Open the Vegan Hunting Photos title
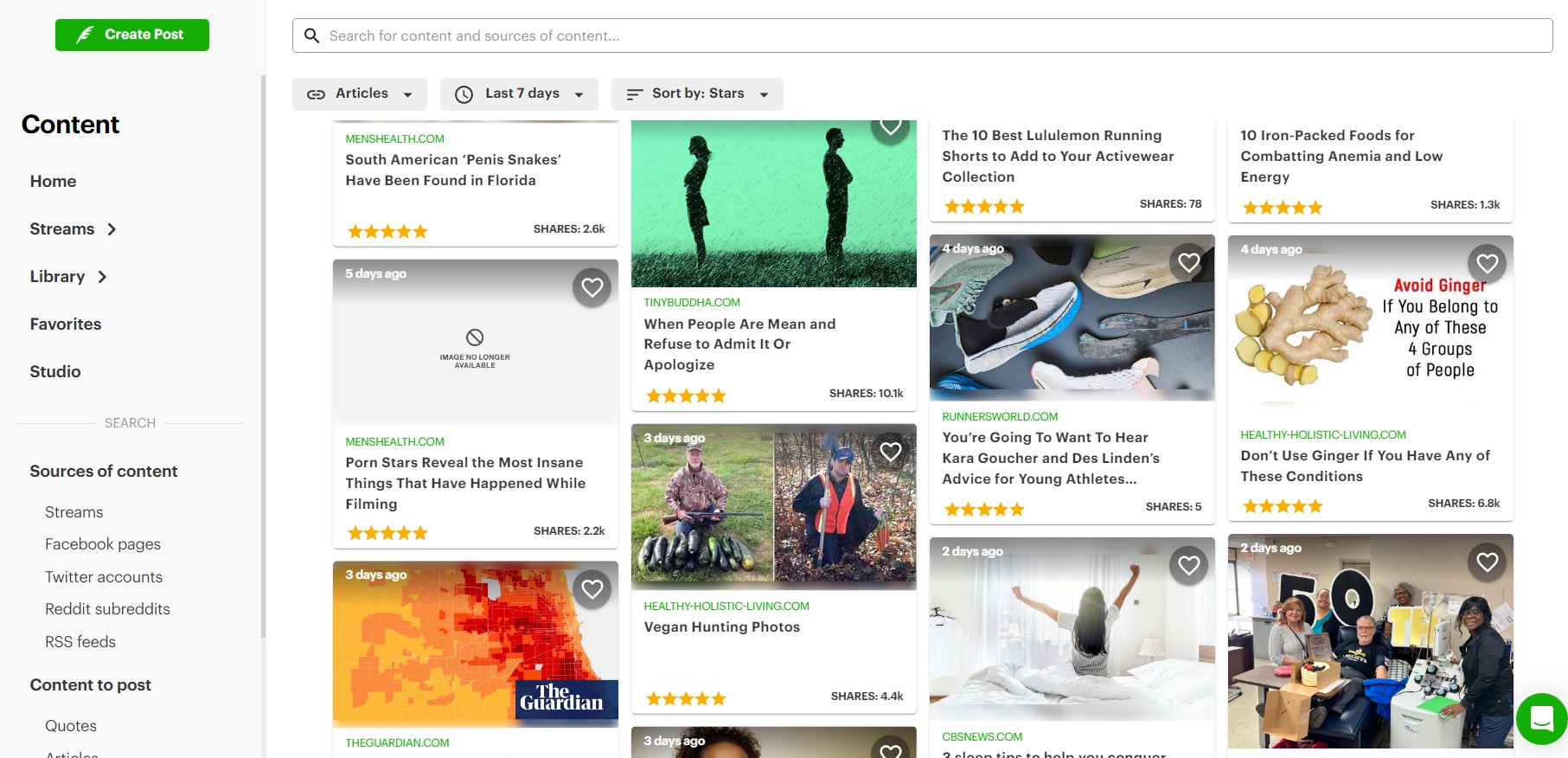This screenshot has width=1568, height=758. click(722, 627)
